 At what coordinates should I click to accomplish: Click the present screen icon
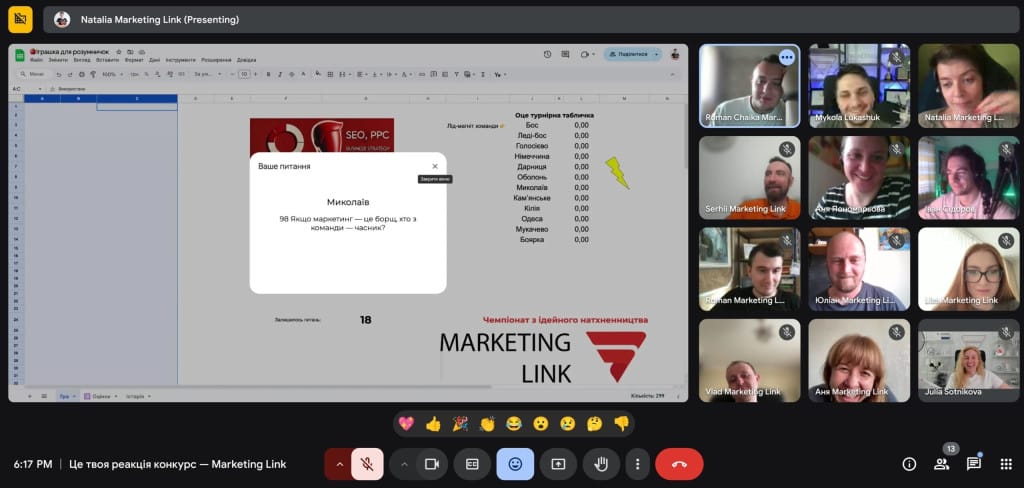pyautogui.click(x=558, y=464)
